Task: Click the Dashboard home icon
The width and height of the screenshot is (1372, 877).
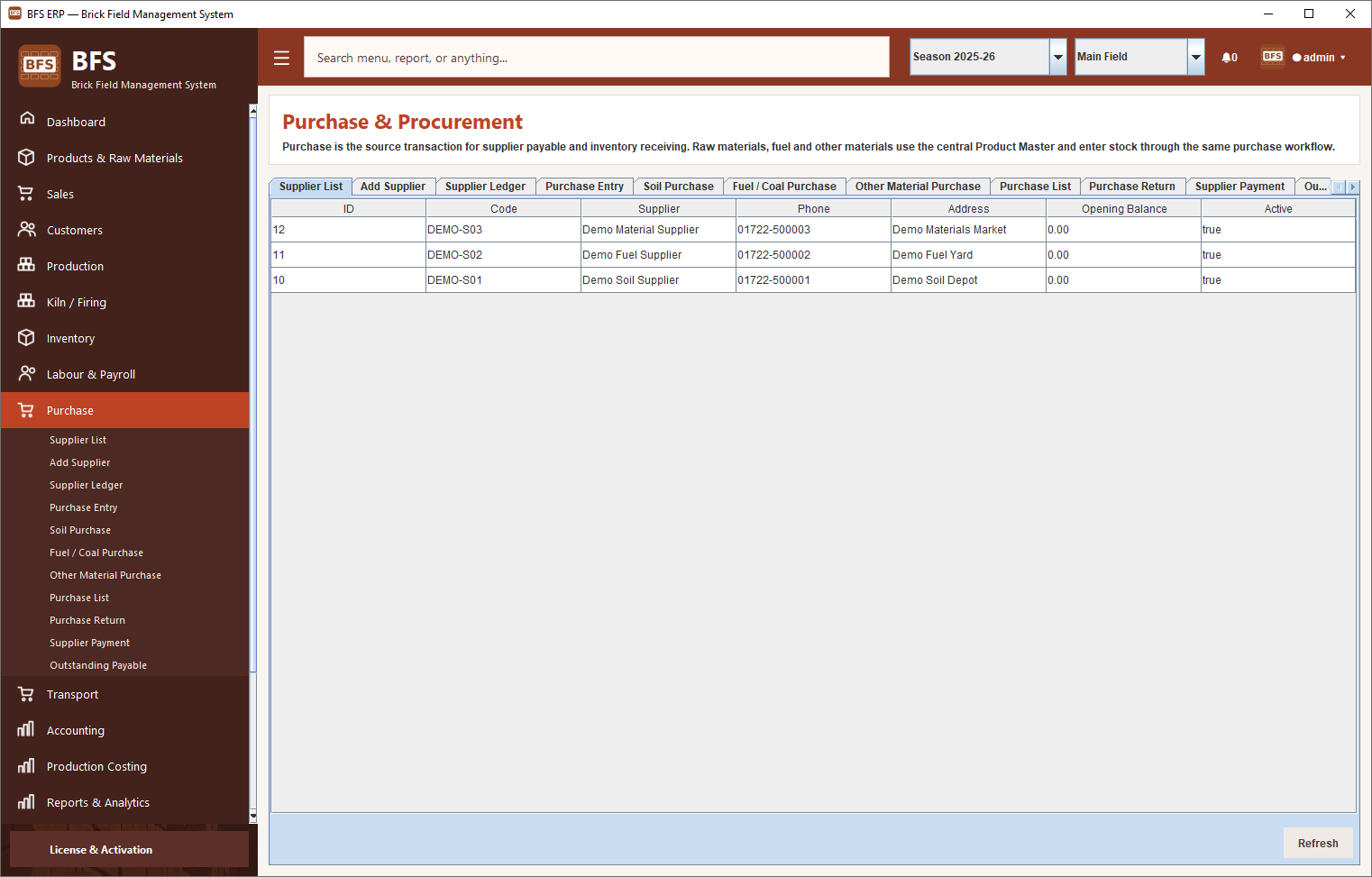Action: pyautogui.click(x=27, y=119)
